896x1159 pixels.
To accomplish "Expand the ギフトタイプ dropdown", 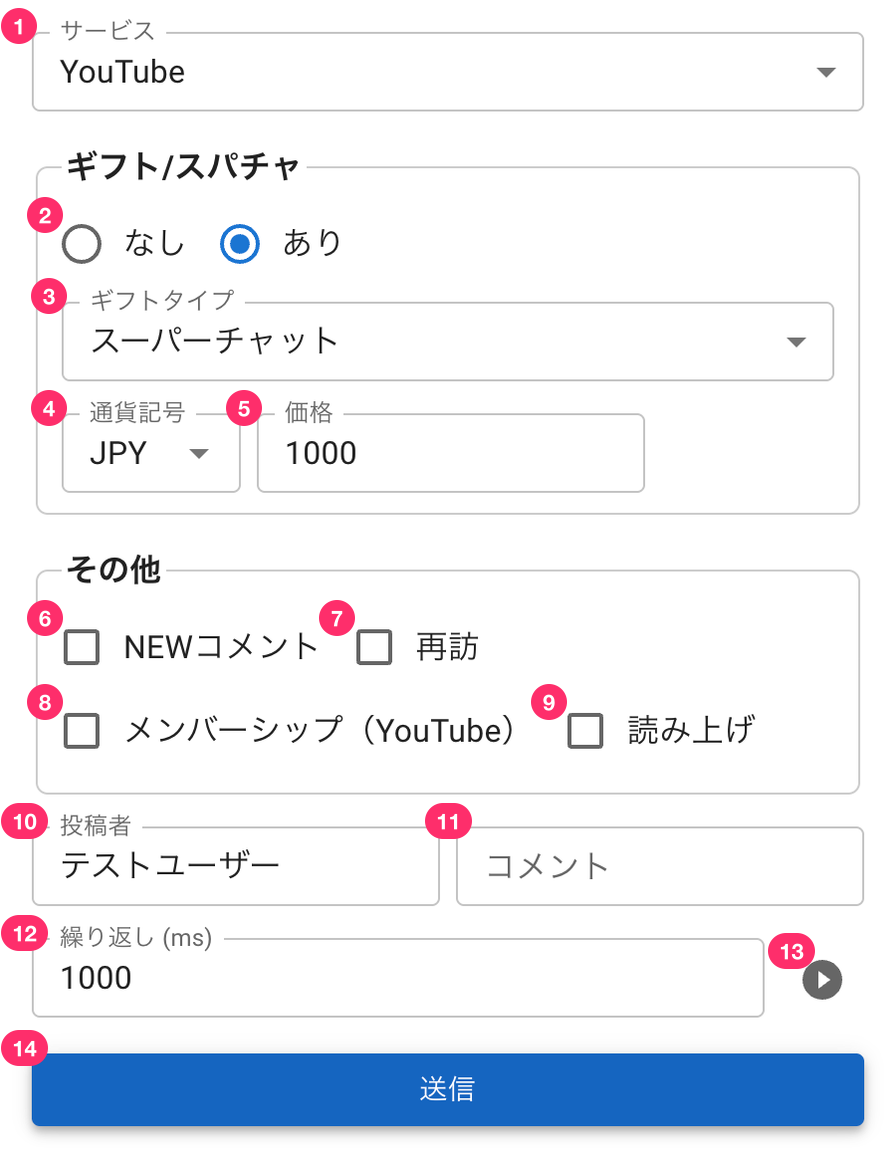I will coord(448,341).
